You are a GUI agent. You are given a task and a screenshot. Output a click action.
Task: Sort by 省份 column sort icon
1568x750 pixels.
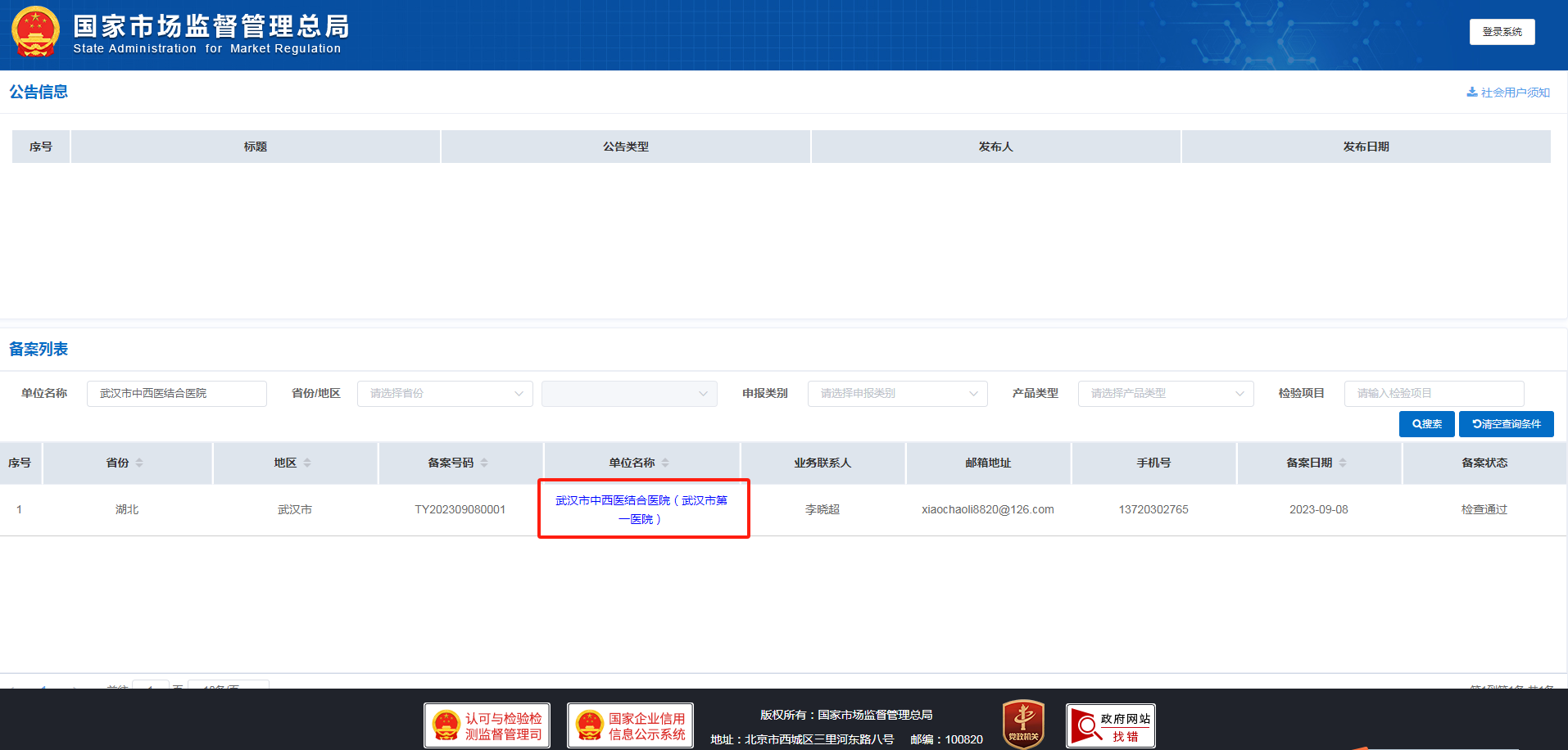pos(139,463)
